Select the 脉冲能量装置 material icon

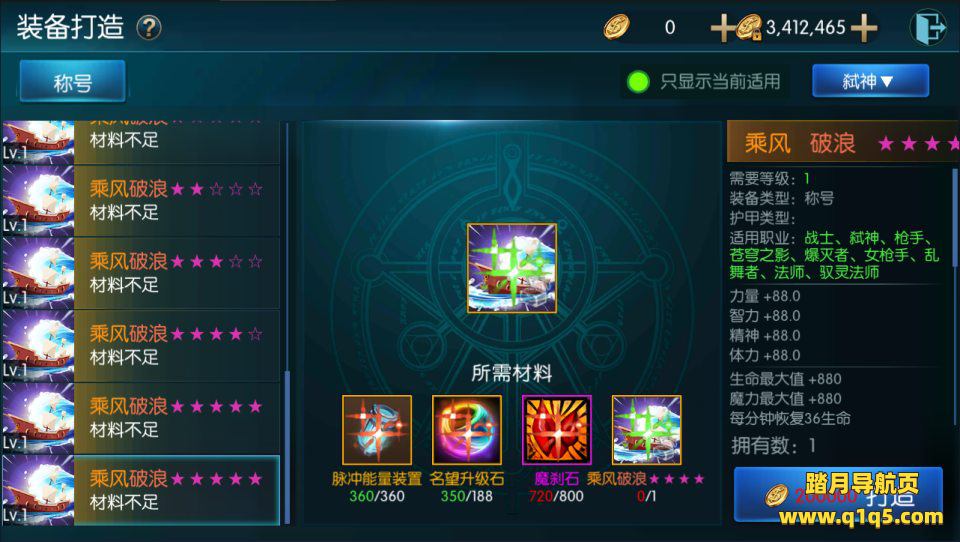click(x=377, y=430)
